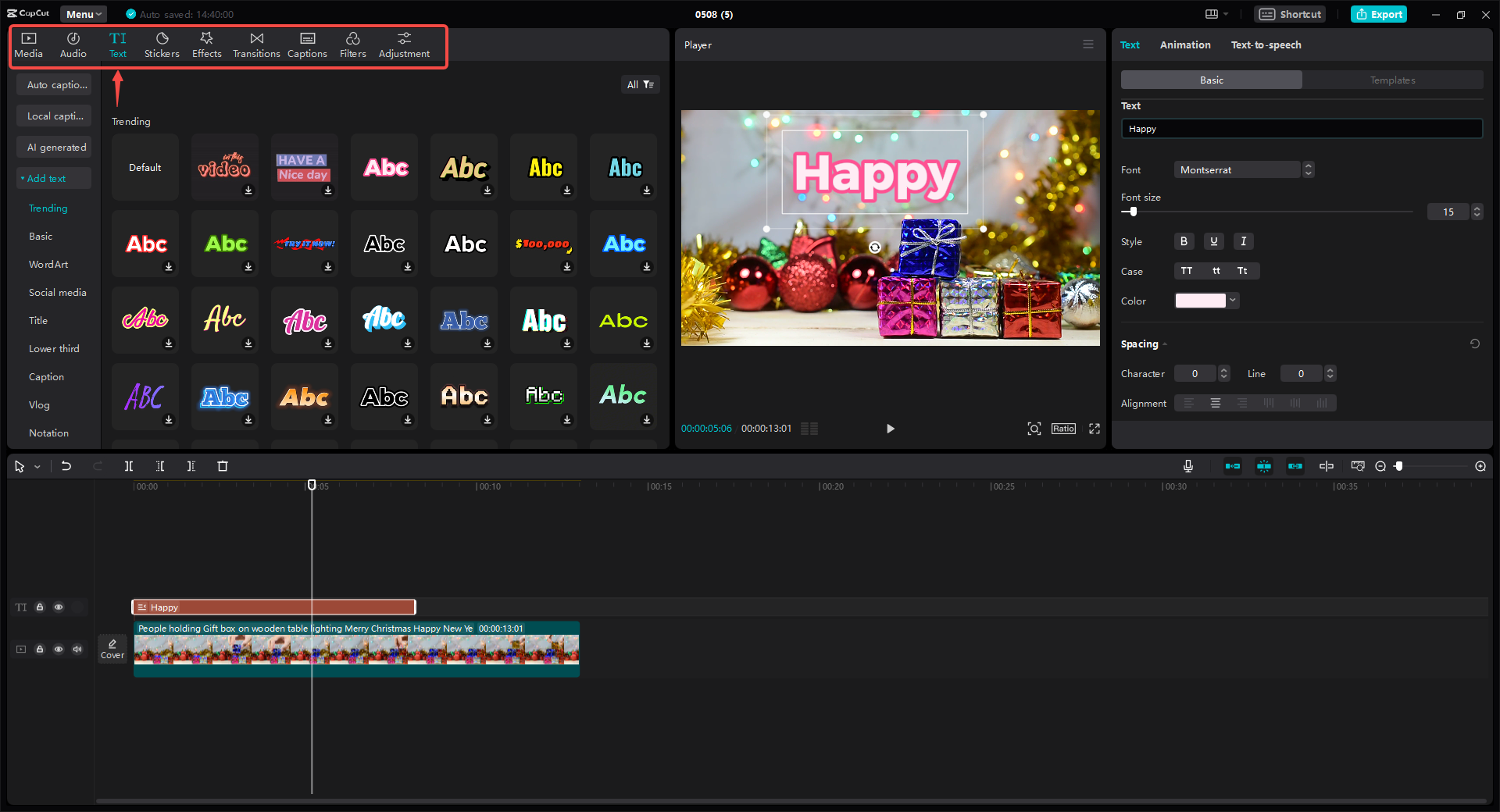
Task: Collapse the Spacing section
Action: (x=1163, y=344)
